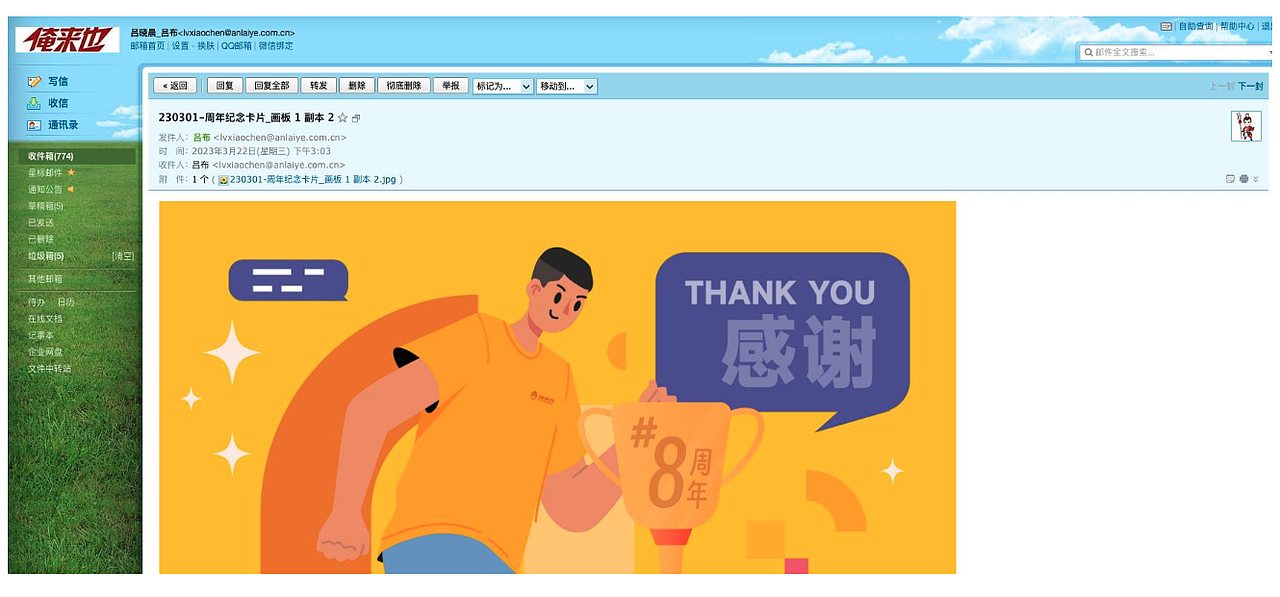Image resolution: width=1280 pixels, height=597 pixels.
Task: Click the 写信 compose mail icon
Action: click(x=34, y=81)
